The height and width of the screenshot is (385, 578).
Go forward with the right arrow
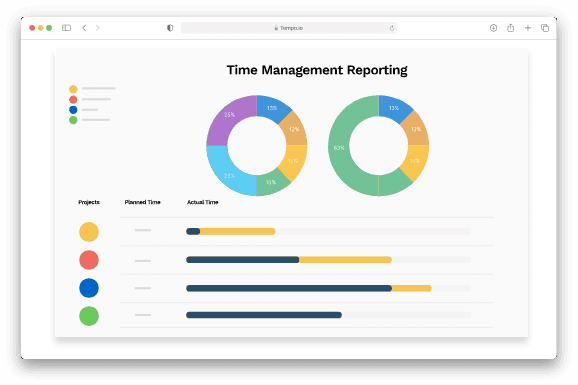pyautogui.click(x=97, y=28)
